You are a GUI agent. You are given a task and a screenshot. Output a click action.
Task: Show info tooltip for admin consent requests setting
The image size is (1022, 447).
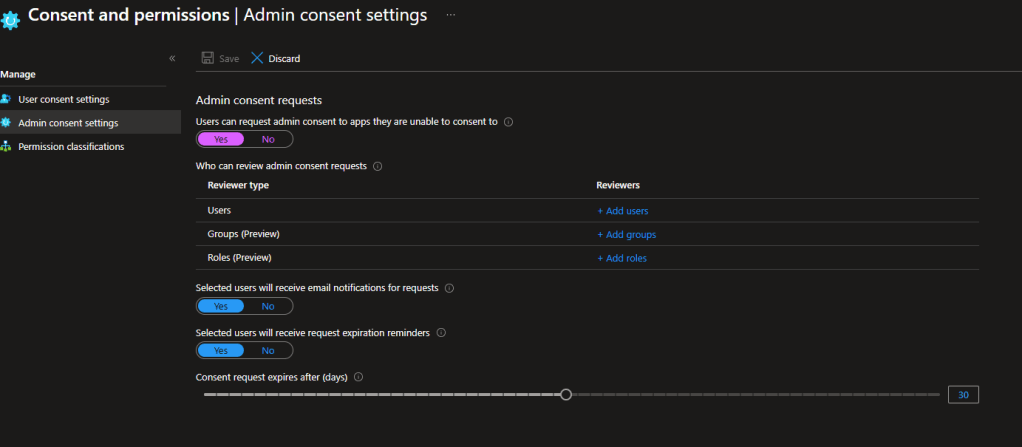click(x=508, y=122)
